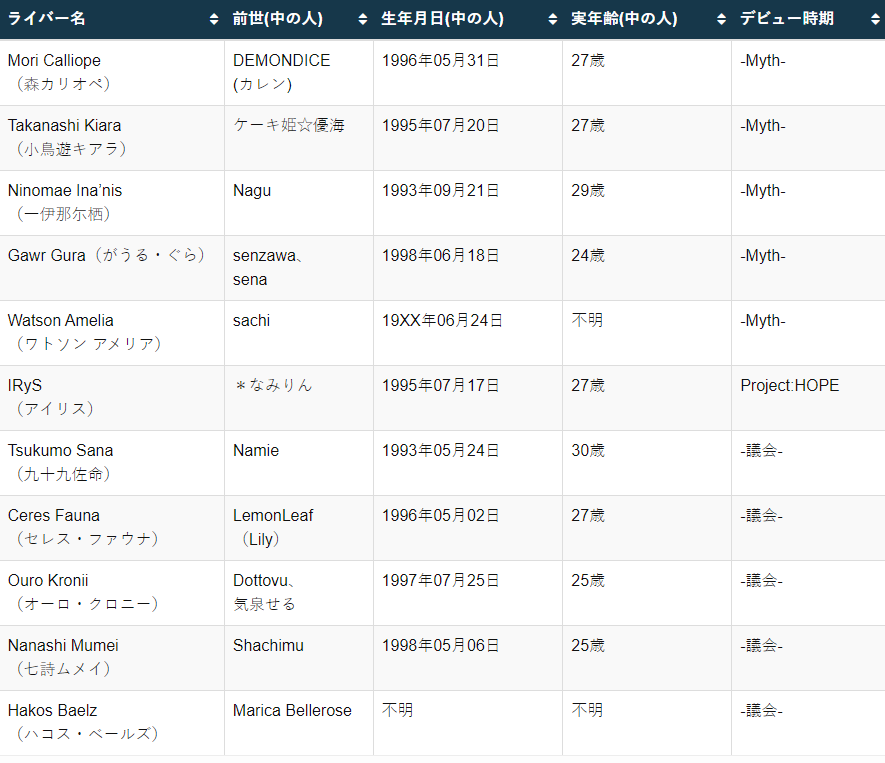Click -議会- in the Tsukumo Sana row
This screenshot has width=885, height=763.
(761, 450)
